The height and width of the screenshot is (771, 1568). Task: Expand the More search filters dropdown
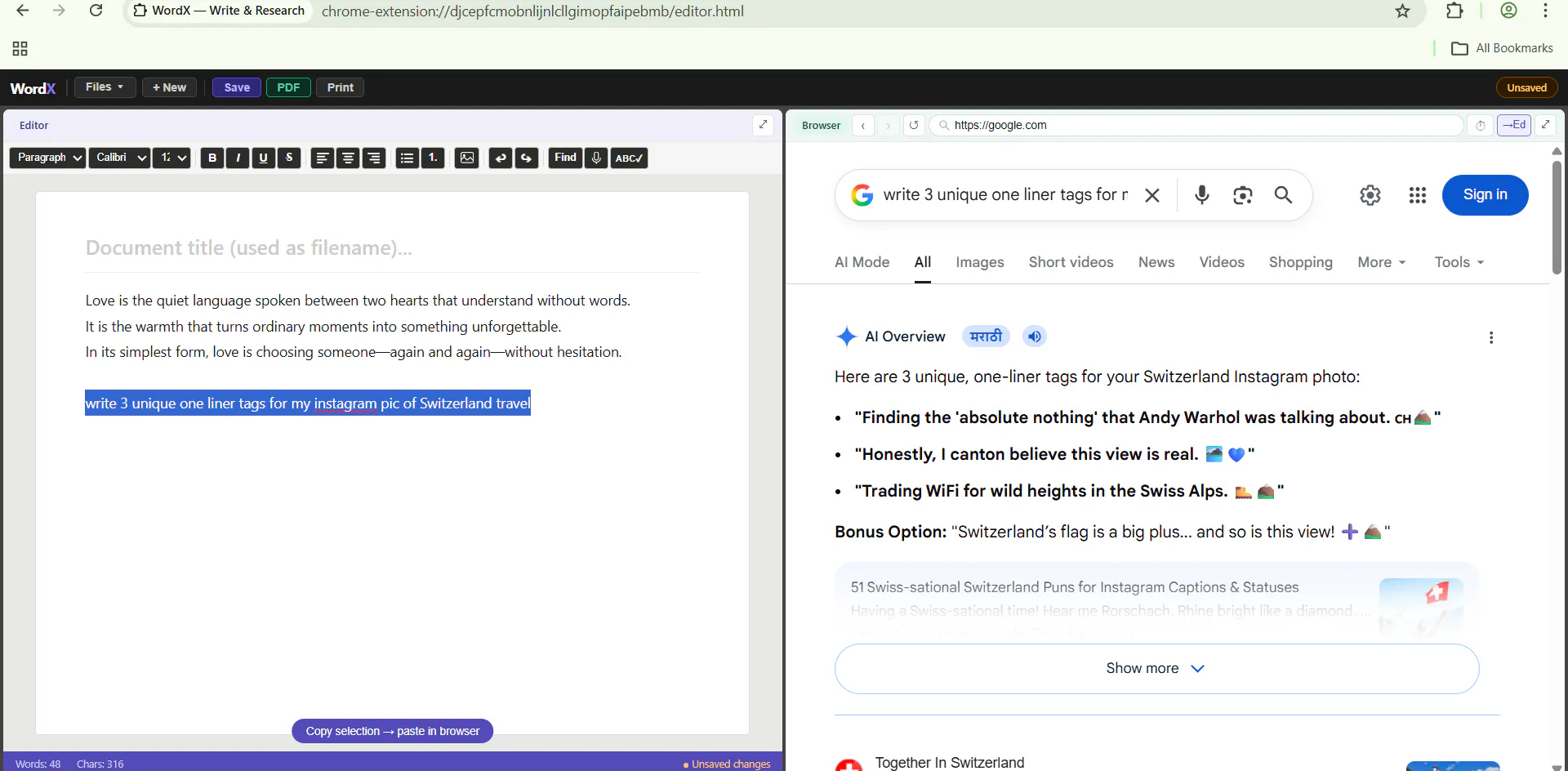point(1382,262)
